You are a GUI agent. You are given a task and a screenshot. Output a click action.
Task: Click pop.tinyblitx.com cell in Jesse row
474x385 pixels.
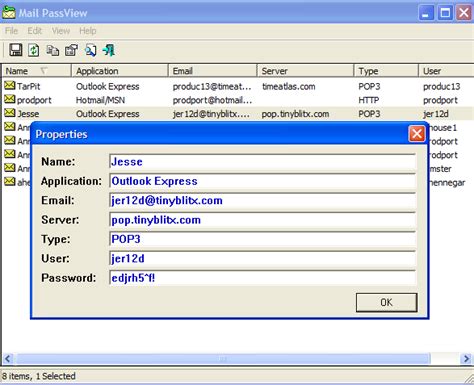point(295,114)
